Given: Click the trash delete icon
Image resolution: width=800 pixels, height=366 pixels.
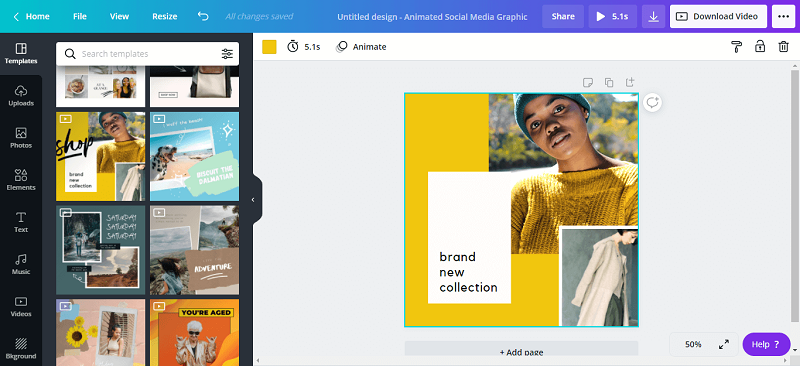Looking at the screenshot, I should point(784,47).
